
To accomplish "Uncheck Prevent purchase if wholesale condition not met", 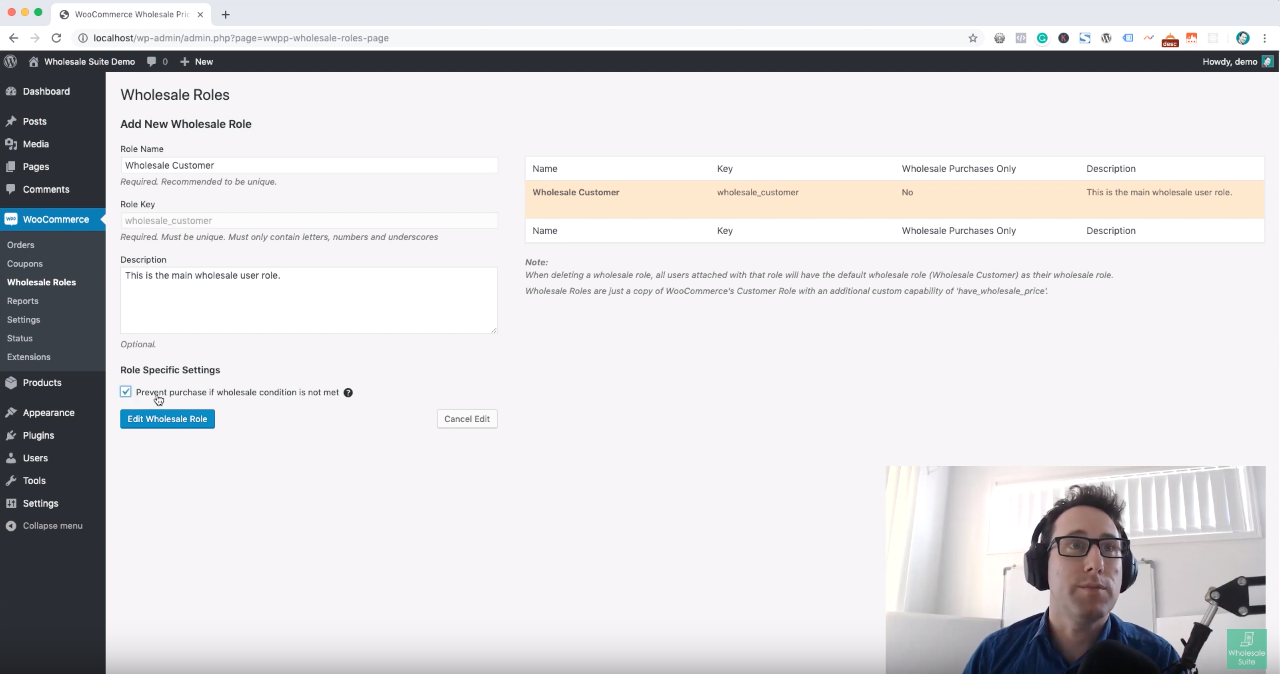I will [x=126, y=392].
